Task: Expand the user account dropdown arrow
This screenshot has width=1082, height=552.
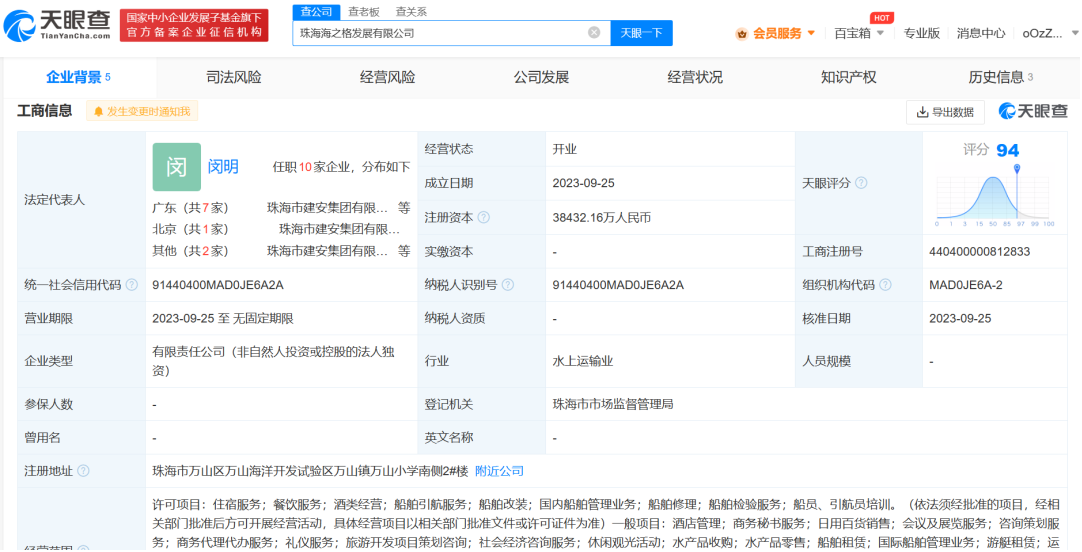Action: click(x=1074, y=33)
